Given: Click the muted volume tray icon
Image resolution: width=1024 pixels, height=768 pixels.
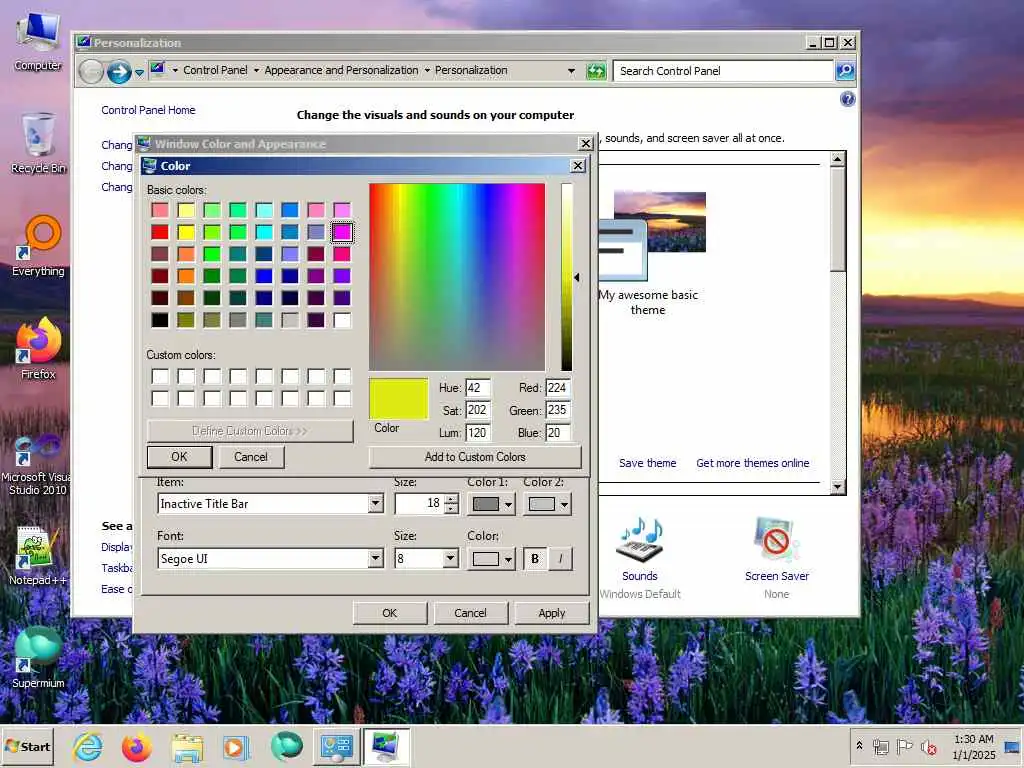Looking at the screenshot, I should tap(928, 746).
